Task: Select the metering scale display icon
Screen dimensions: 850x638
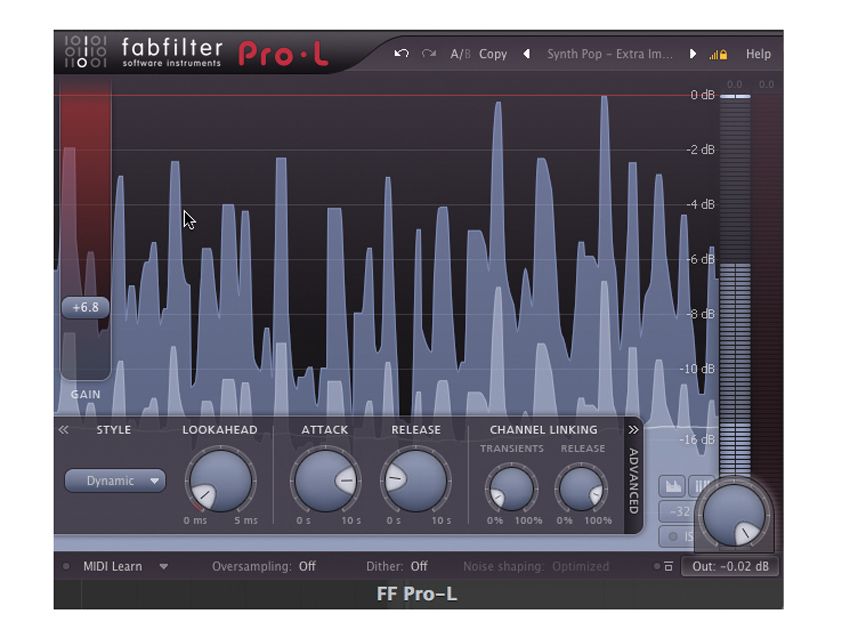Action: click(x=701, y=485)
